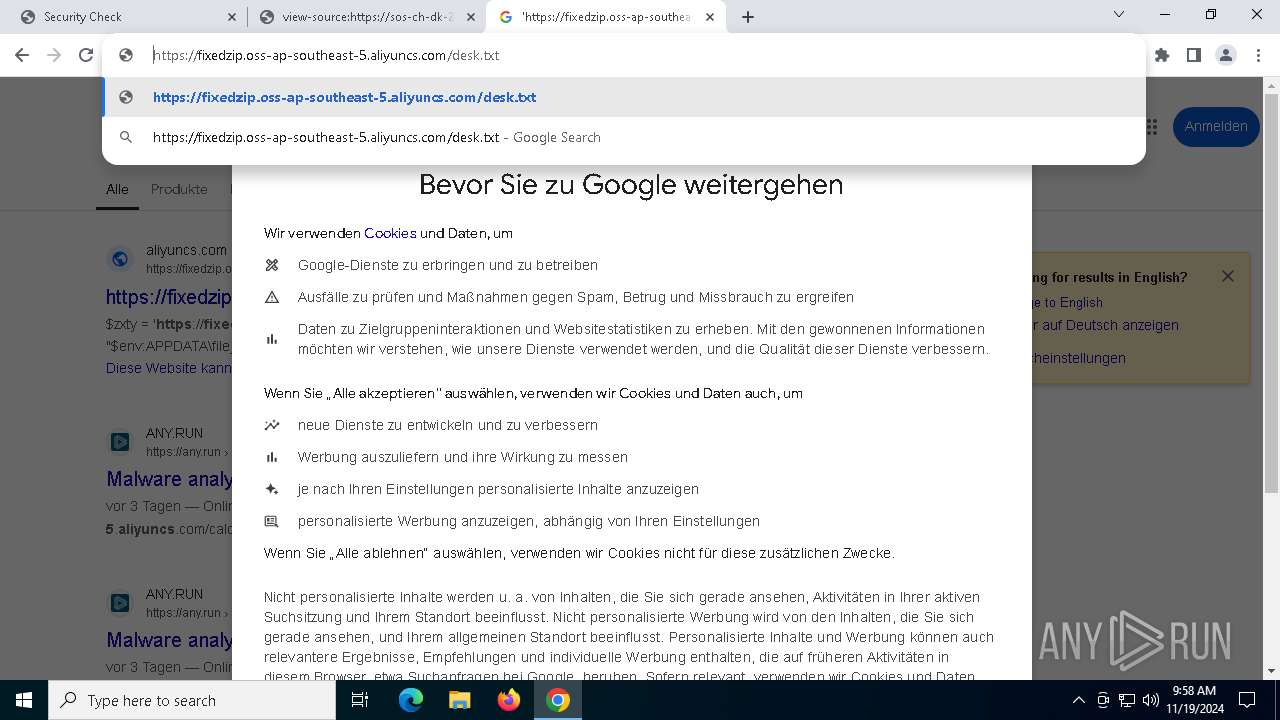Reload the current page
The width and height of the screenshot is (1280, 720).
click(x=86, y=55)
